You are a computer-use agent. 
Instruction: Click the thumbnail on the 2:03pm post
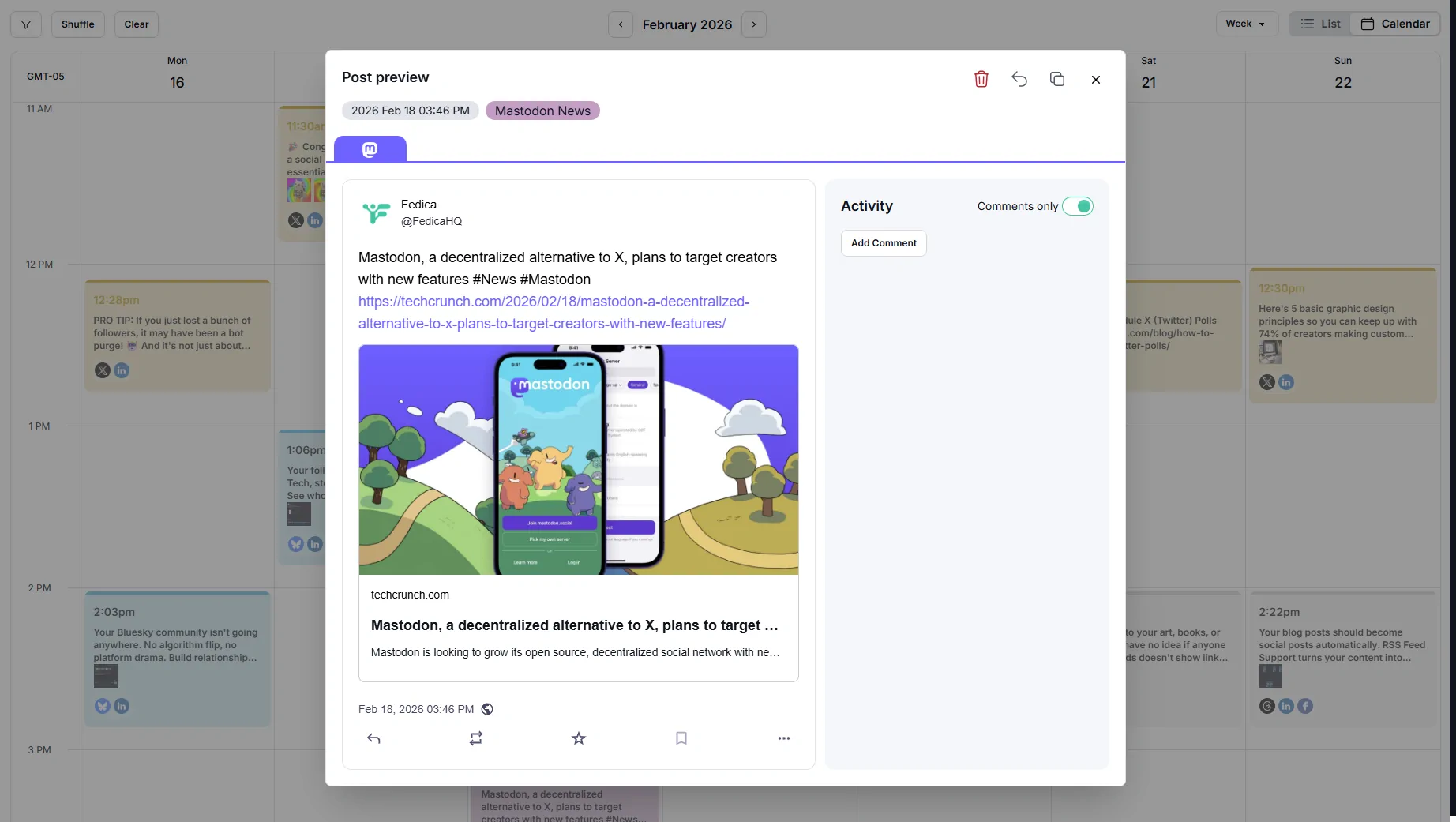106,676
